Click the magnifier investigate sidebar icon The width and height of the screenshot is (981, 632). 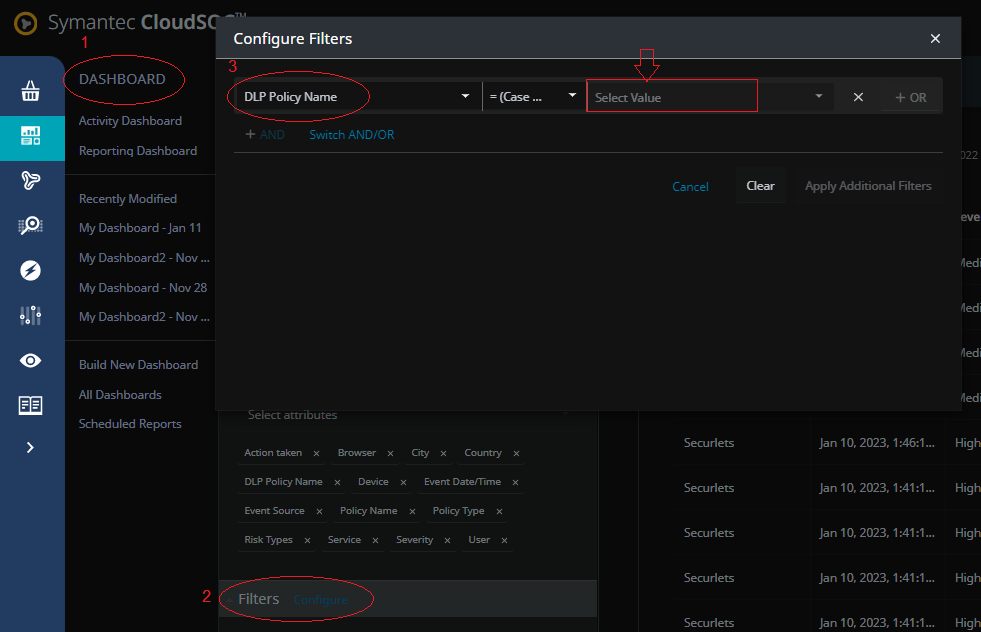pos(31,226)
